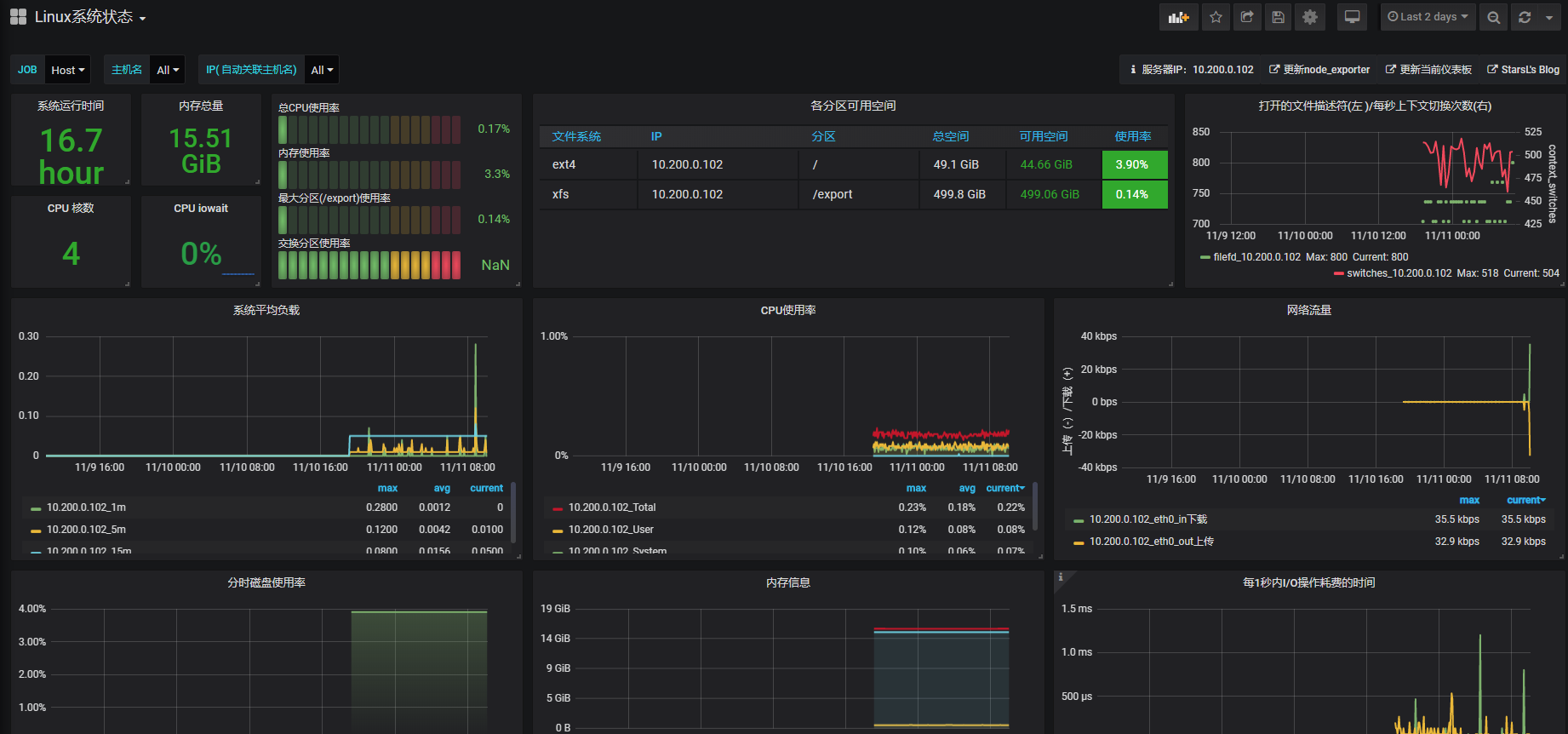Open the 网络流量 panel title menu
This screenshot has width=1568, height=734.
(1309, 310)
